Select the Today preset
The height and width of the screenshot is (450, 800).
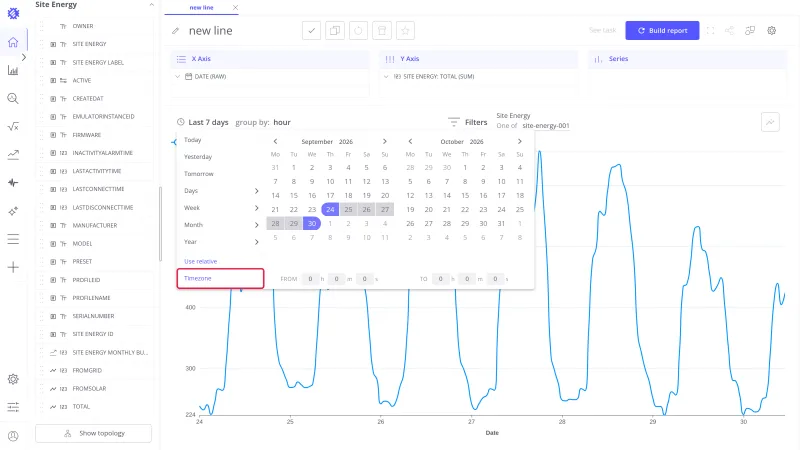pos(193,140)
